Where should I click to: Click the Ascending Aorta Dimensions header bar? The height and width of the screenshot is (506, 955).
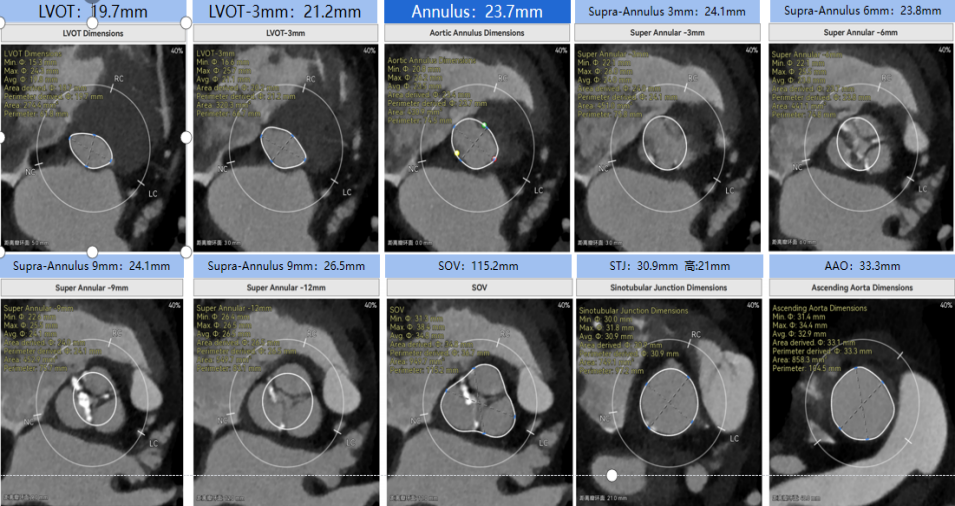point(860,287)
